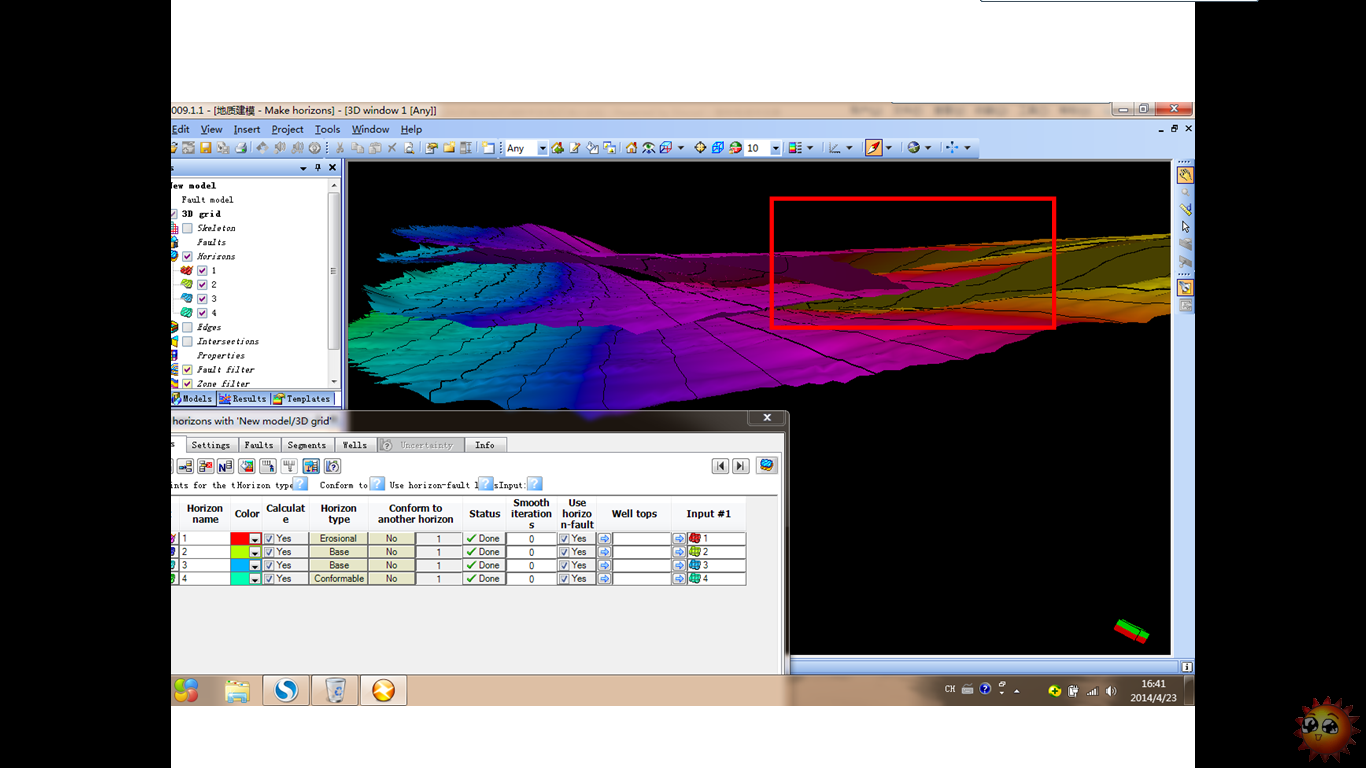The width and height of the screenshot is (1366, 768).
Task: Click the question-mark icon in the dialog toolbar
Action: (333, 466)
